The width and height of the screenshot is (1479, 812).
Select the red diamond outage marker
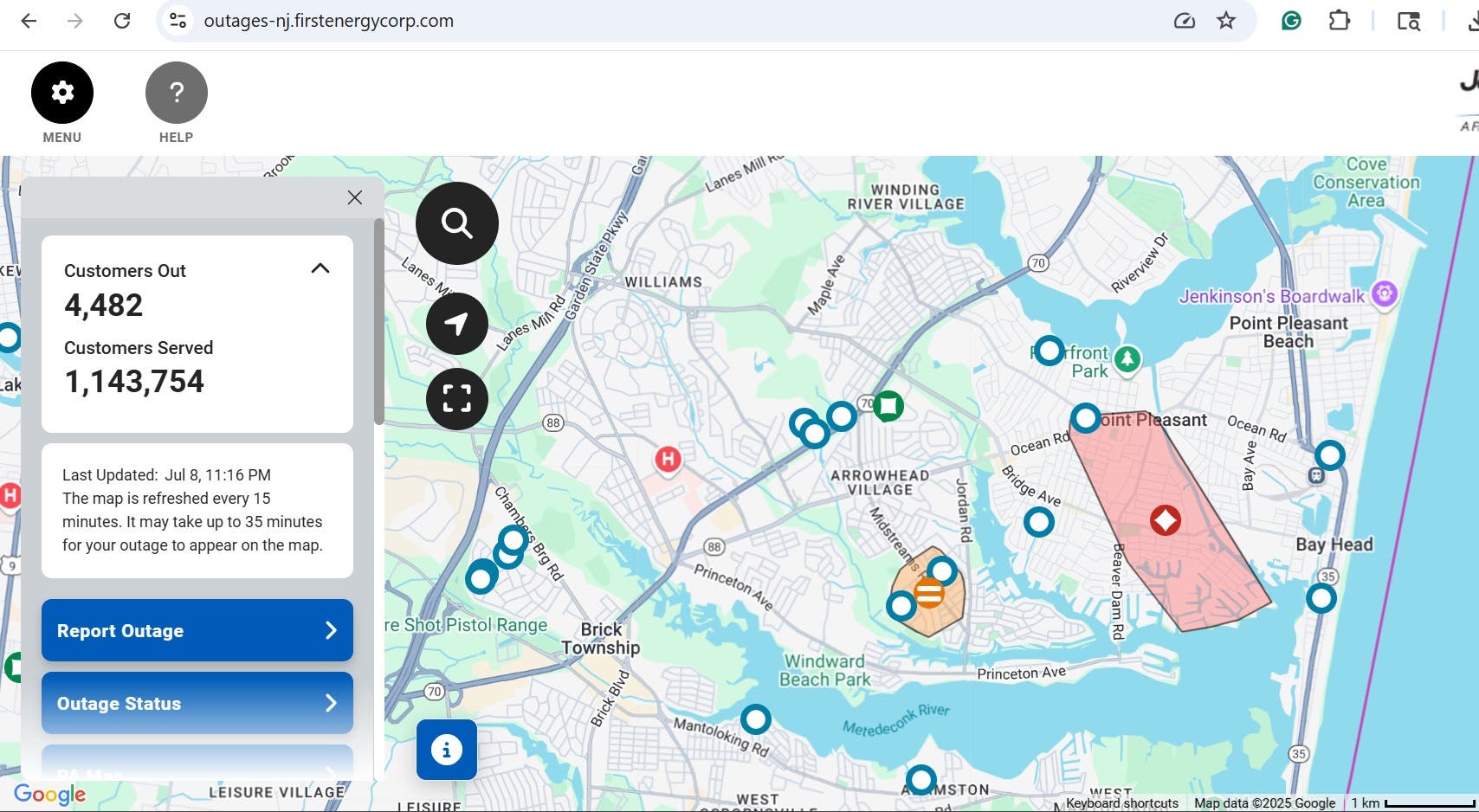coord(1166,520)
